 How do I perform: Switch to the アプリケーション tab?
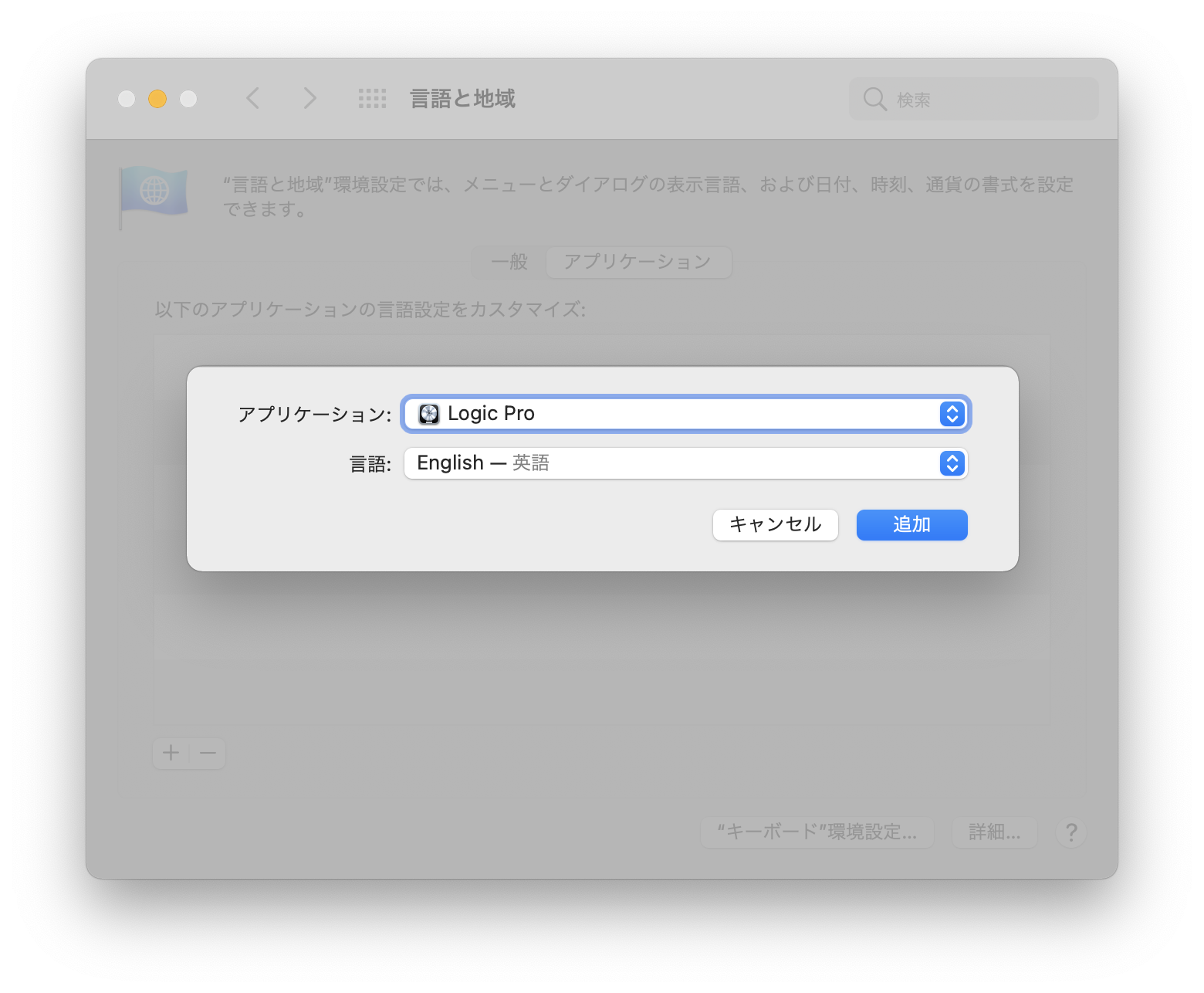pyautogui.click(x=638, y=263)
